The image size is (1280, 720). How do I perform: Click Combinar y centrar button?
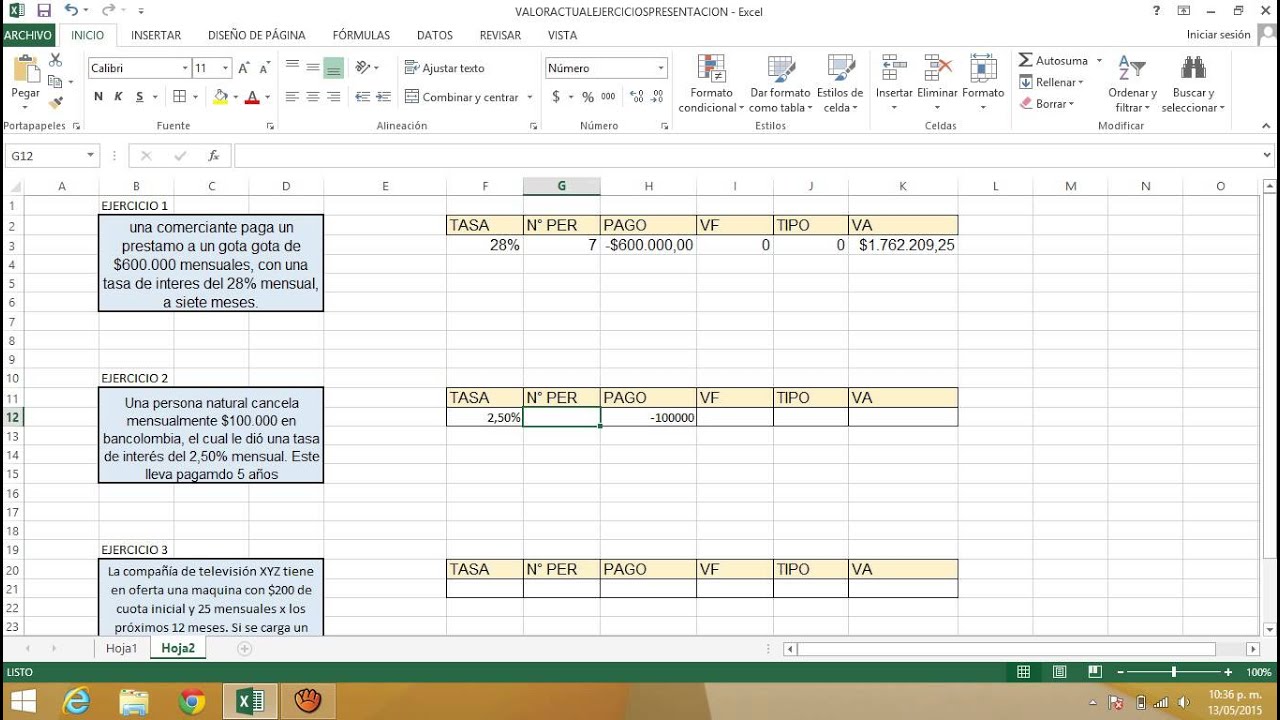point(462,97)
